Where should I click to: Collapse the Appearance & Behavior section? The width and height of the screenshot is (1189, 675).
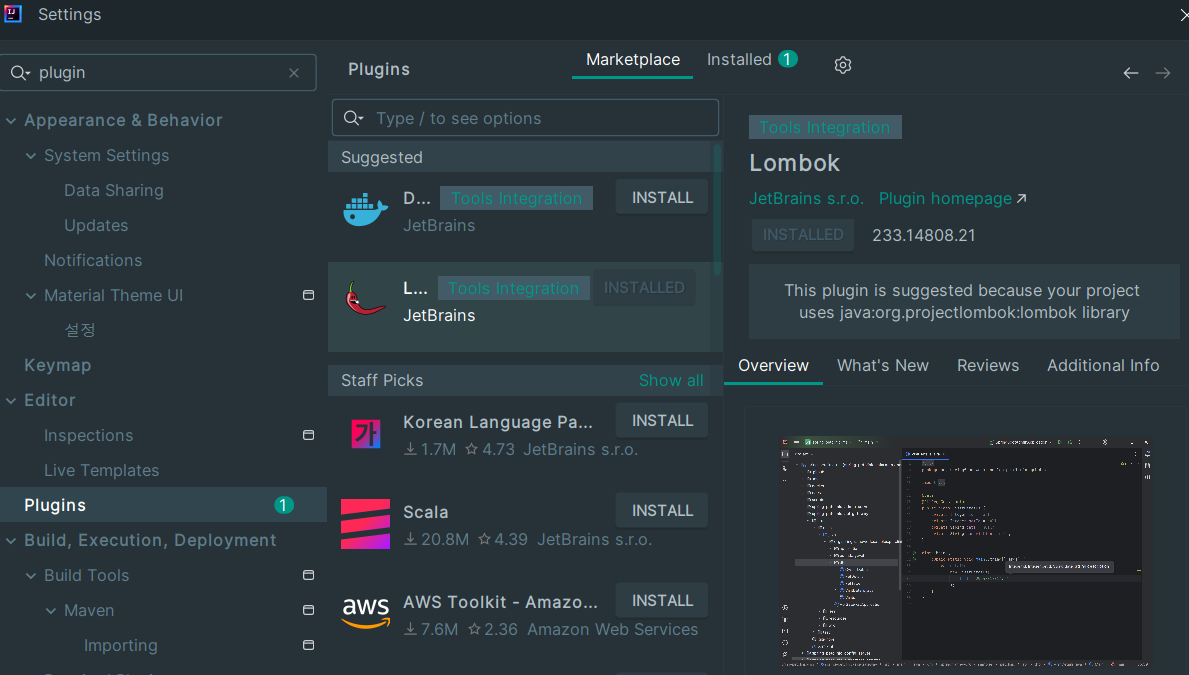pos(11,121)
